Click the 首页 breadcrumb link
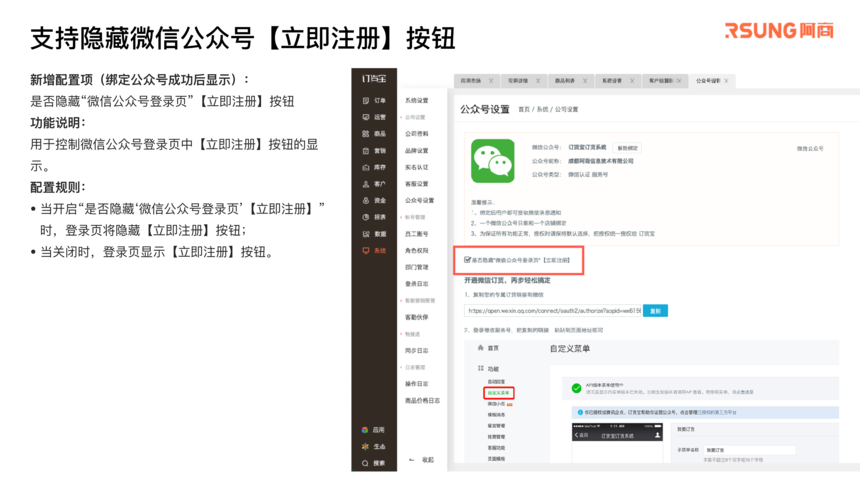860x484 pixels. [524, 109]
